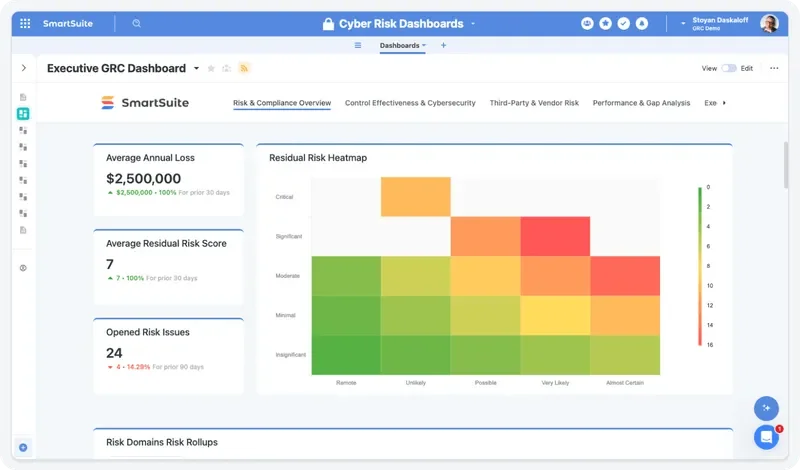Show more dashboard tabs with right arrow
Screen dimensions: 800x470
724,103
